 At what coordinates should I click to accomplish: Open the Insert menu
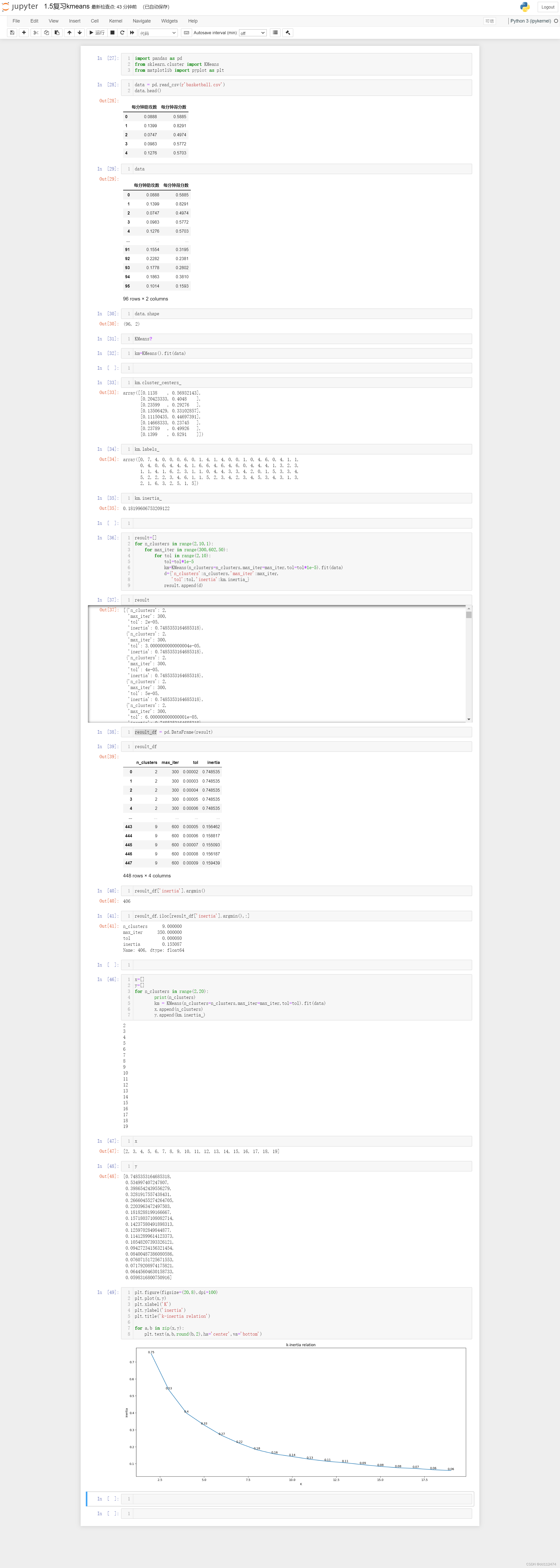tap(74, 21)
